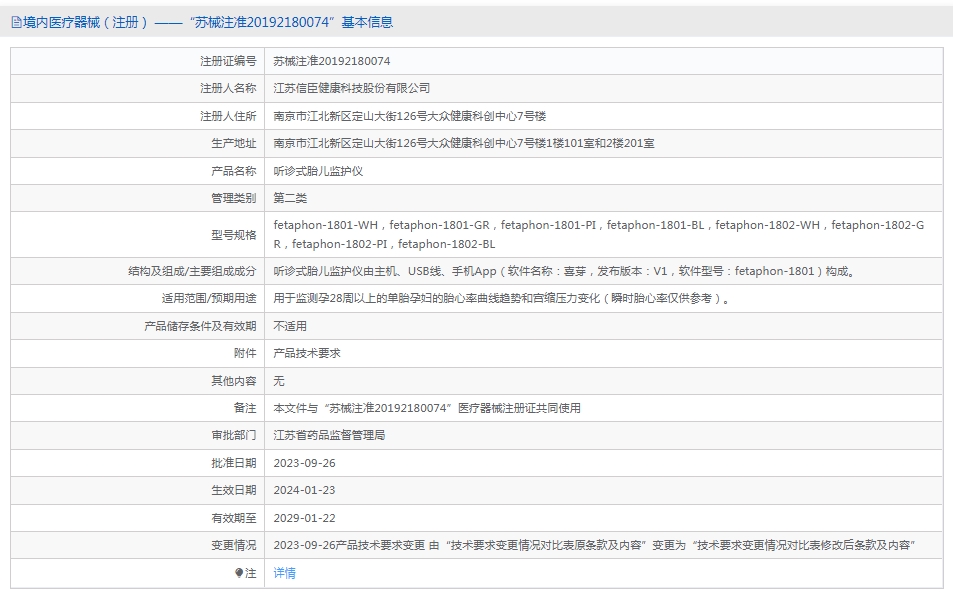Click management class value 第二类
Viewport: 953px width, 597px height.
(x=290, y=198)
